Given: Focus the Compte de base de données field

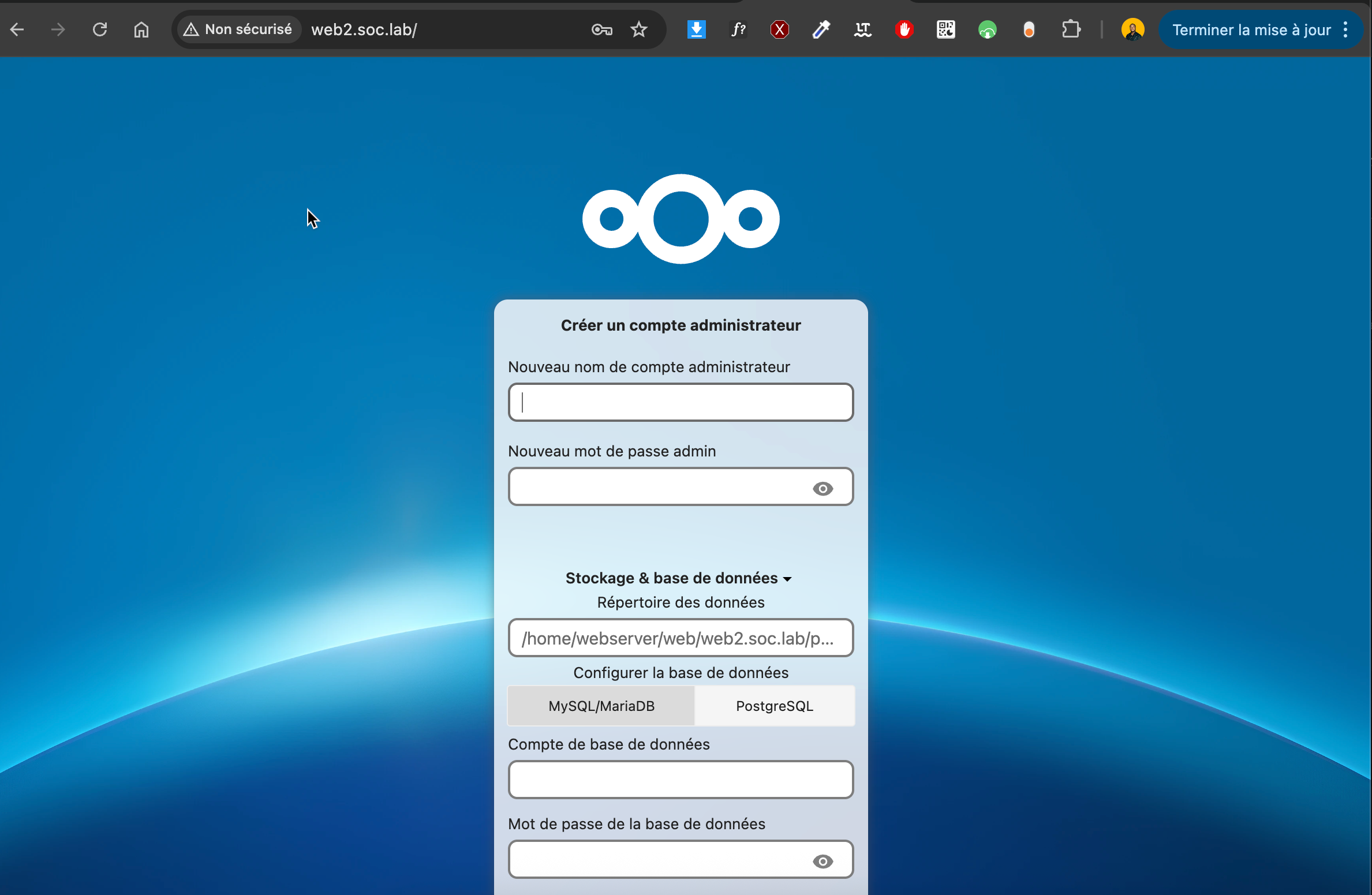Looking at the screenshot, I should tap(681, 780).
